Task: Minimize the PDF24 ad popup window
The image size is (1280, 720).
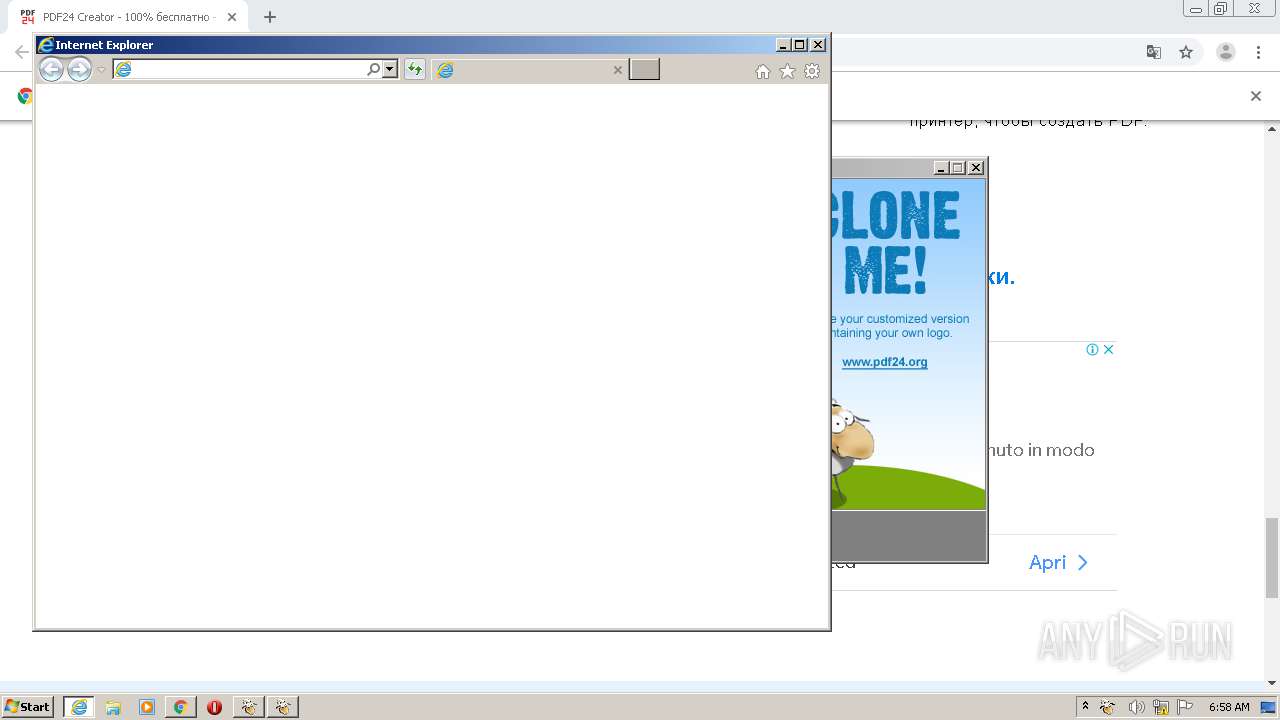Action: tap(941, 168)
